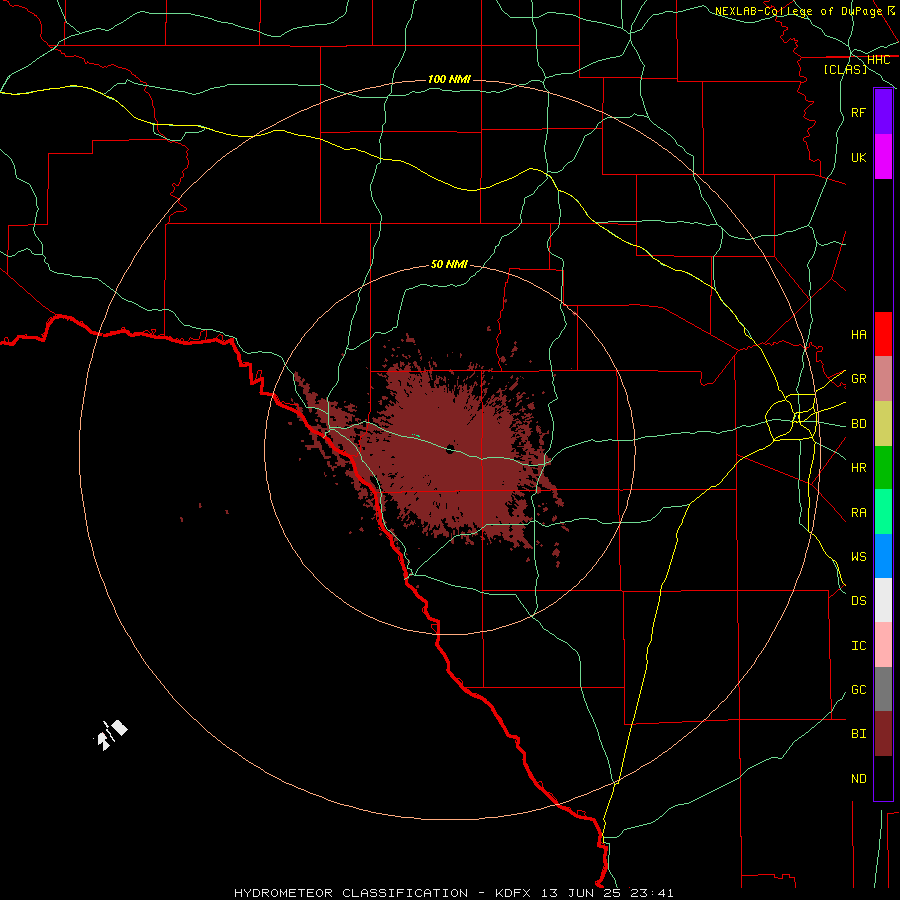This screenshot has width=900, height=900.
Task: Select the BD yellow legend swatch
Action: click(x=883, y=424)
